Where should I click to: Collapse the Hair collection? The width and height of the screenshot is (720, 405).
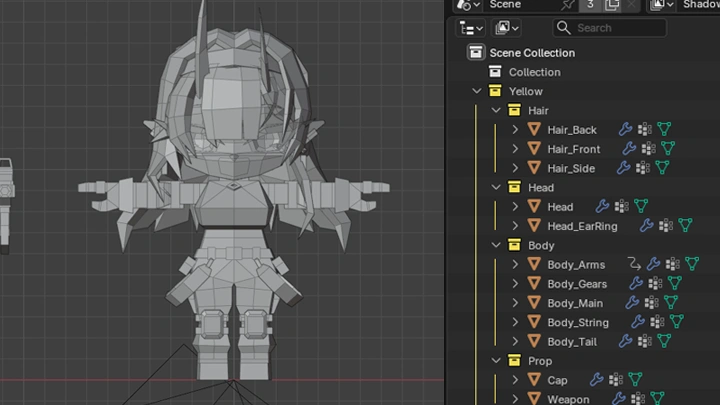click(x=496, y=110)
